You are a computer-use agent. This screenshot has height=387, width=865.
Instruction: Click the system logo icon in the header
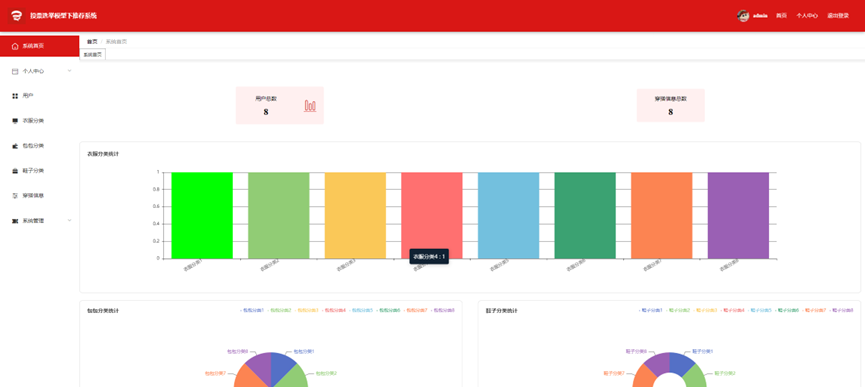(x=17, y=15)
